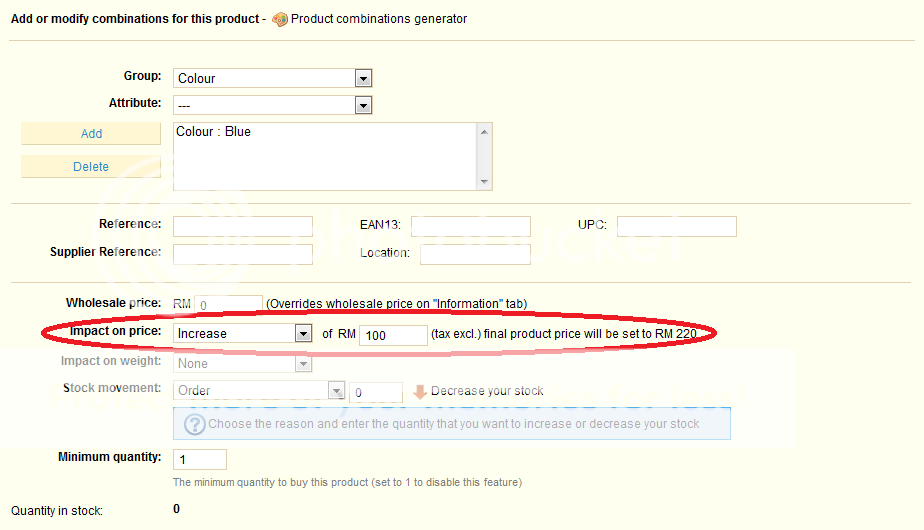Edit the Minimum quantity field

(200, 460)
